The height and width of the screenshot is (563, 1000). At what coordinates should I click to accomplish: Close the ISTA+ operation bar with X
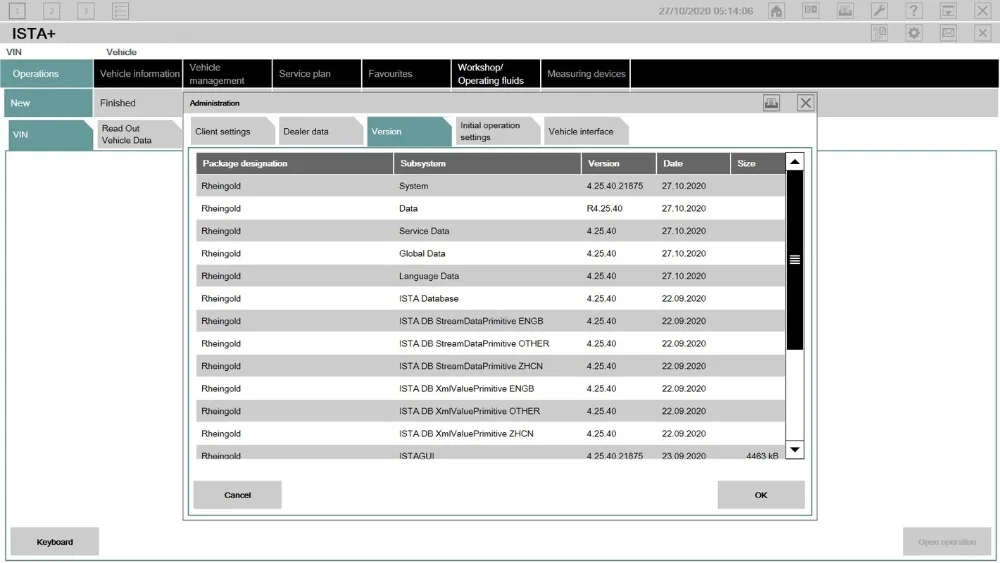point(983,33)
